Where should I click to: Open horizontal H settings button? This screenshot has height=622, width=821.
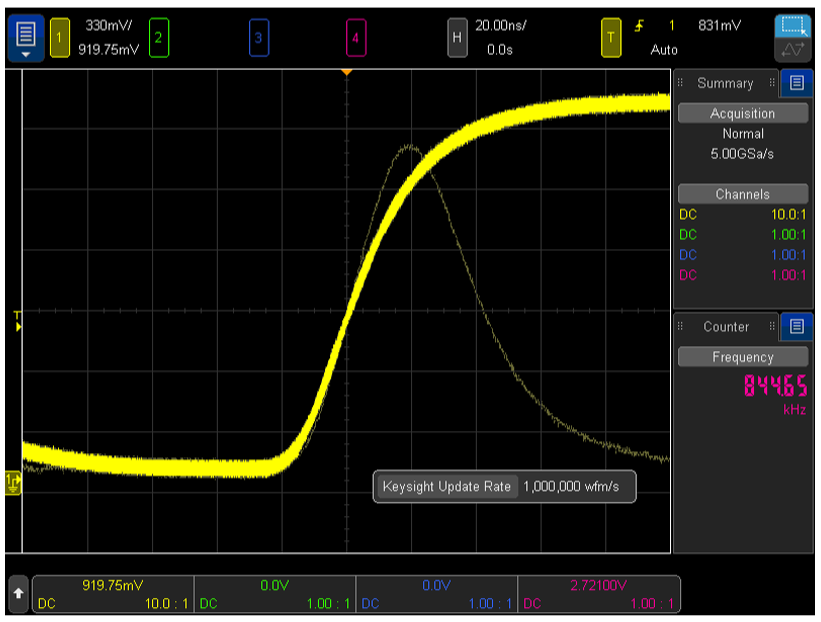(457, 38)
